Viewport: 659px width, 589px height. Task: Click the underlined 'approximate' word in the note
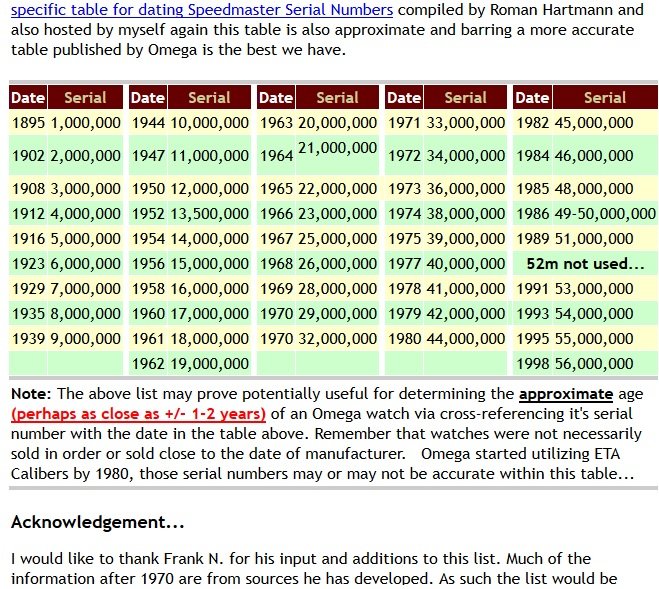point(566,394)
